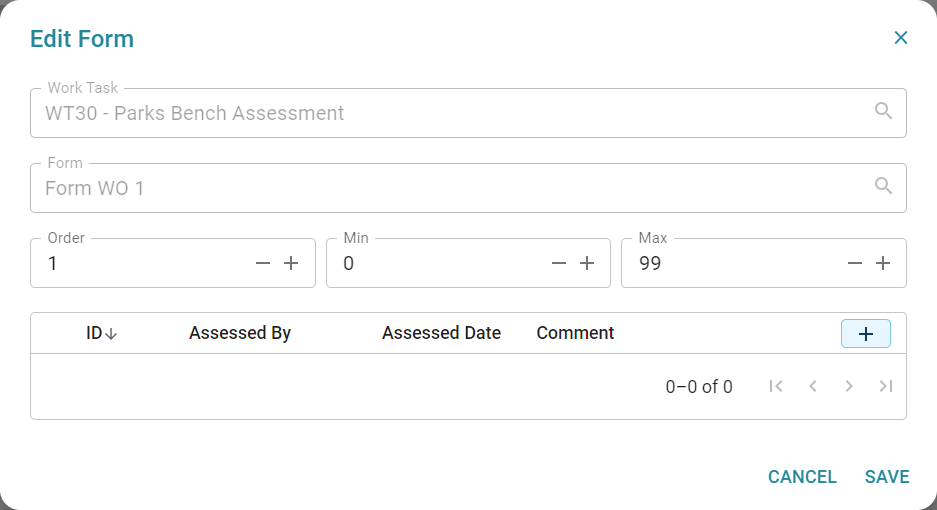The image size is (937, 510).
Task: Sort by Assessed Date column header
Action: click(x=442, y=333)
